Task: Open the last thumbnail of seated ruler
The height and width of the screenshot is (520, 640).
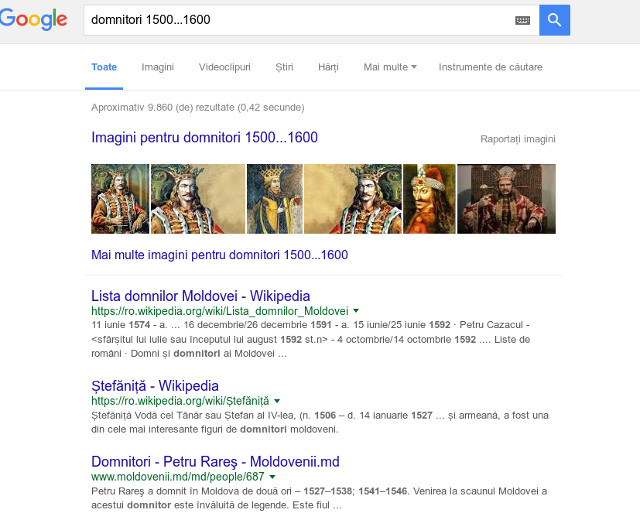Action: pyautogui.click(x=513, y=199)
